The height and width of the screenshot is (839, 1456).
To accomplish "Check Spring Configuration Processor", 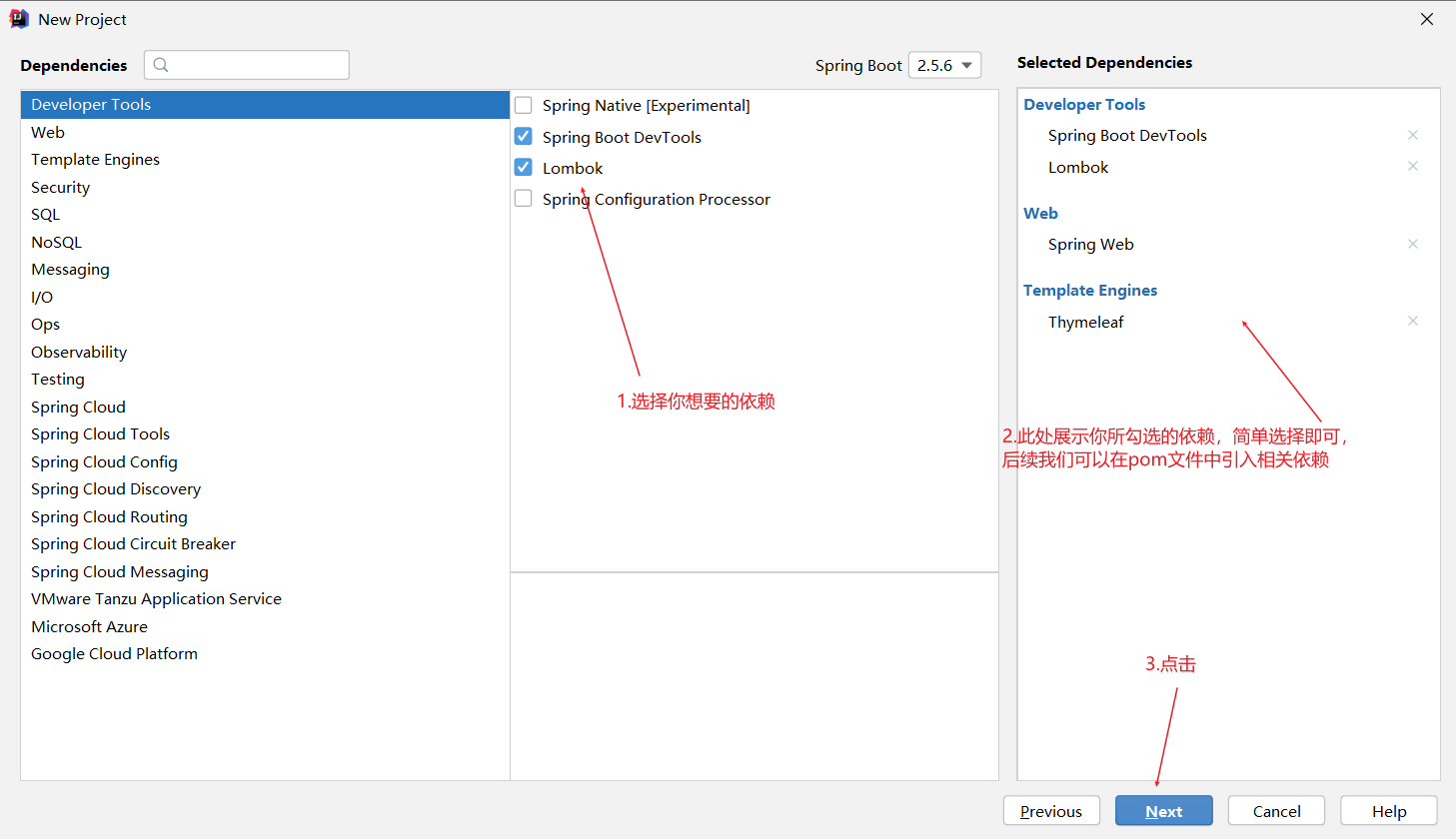I will point(523,198).
